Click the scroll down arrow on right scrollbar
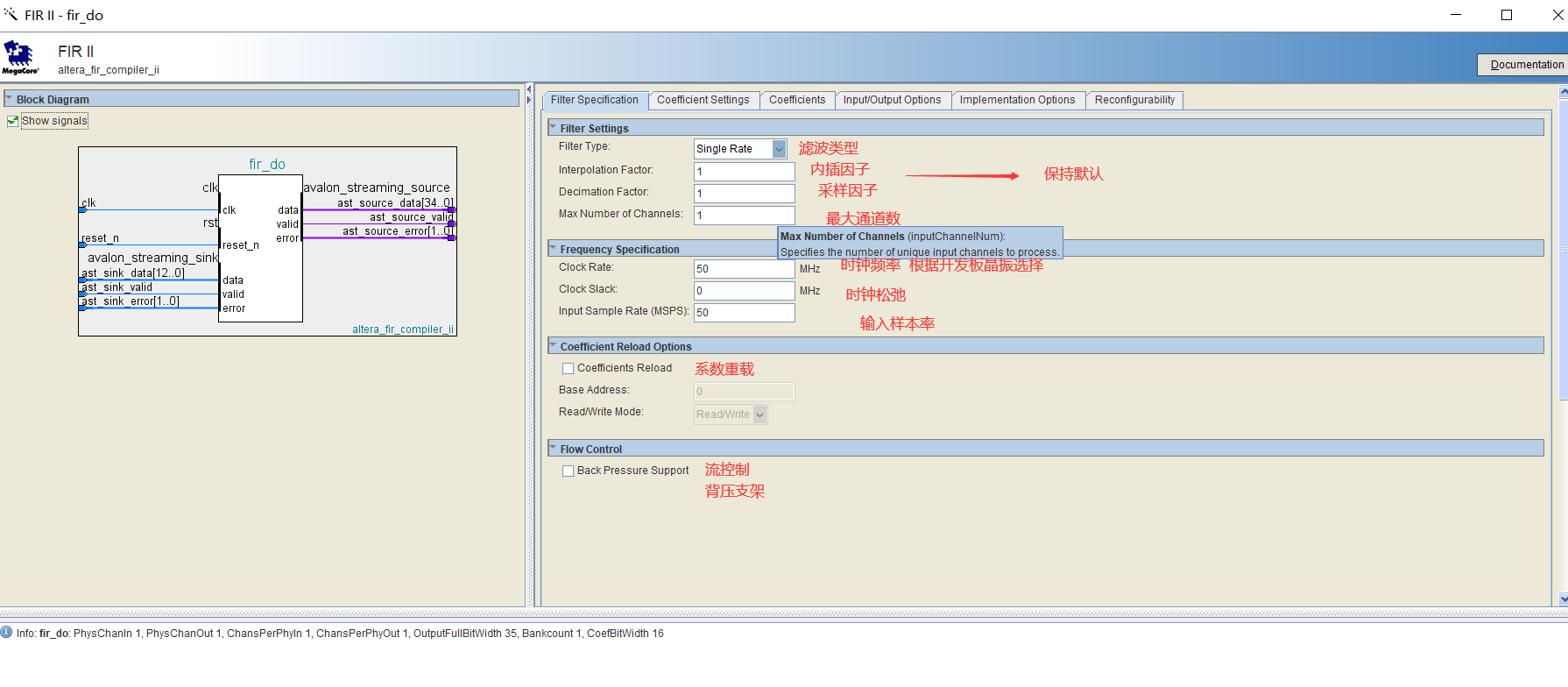 [x=1564, y=599]
